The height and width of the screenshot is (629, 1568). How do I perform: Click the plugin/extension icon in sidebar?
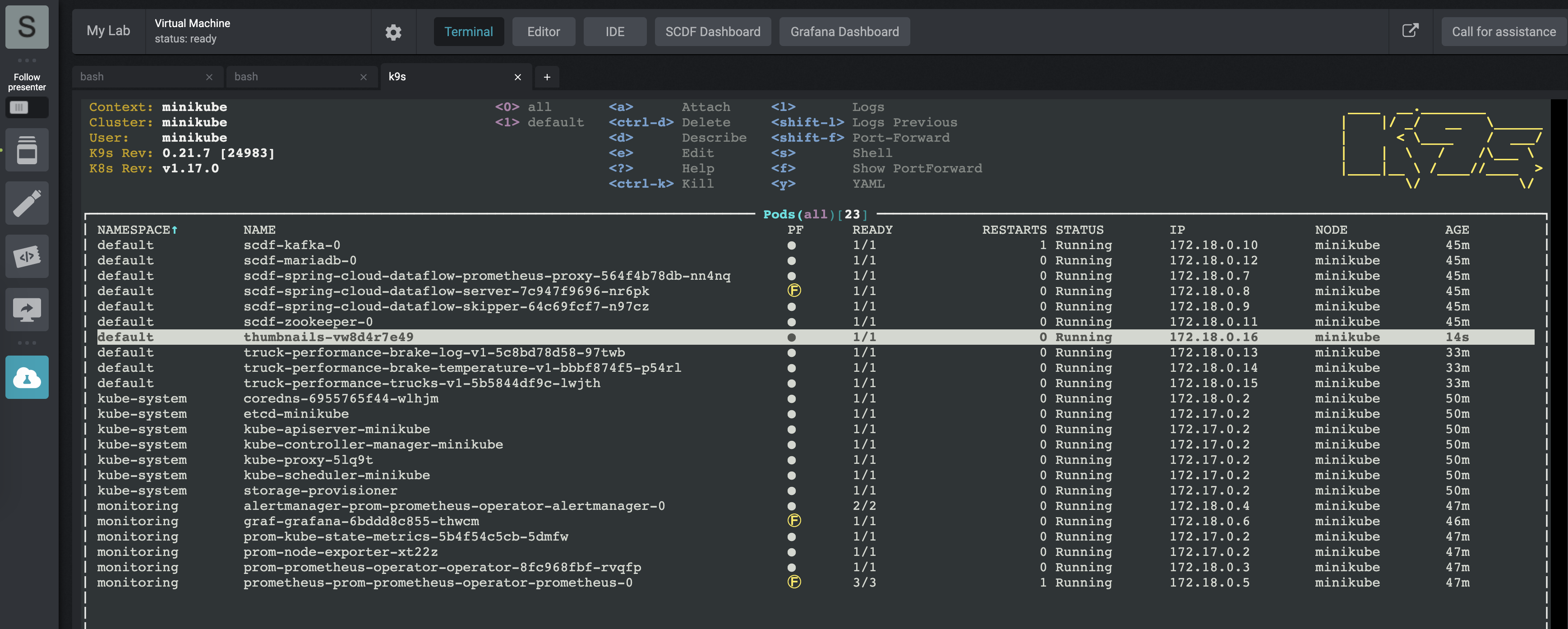27,254
